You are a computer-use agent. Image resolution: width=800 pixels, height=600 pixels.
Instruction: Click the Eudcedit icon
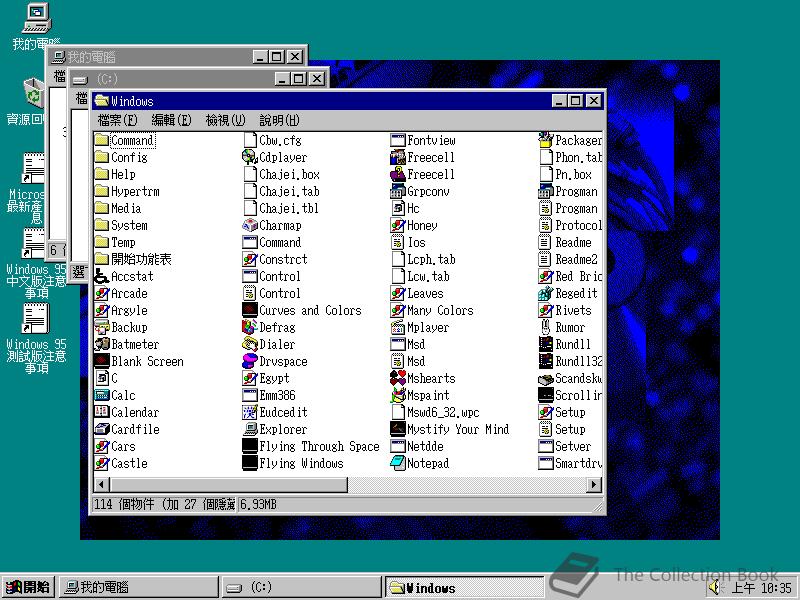pyautogui.click(x=249, y=412)
